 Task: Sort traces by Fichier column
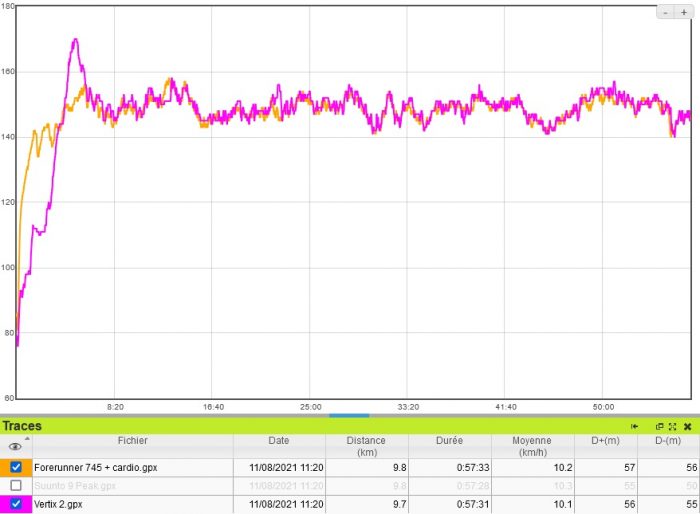(132, 440)
